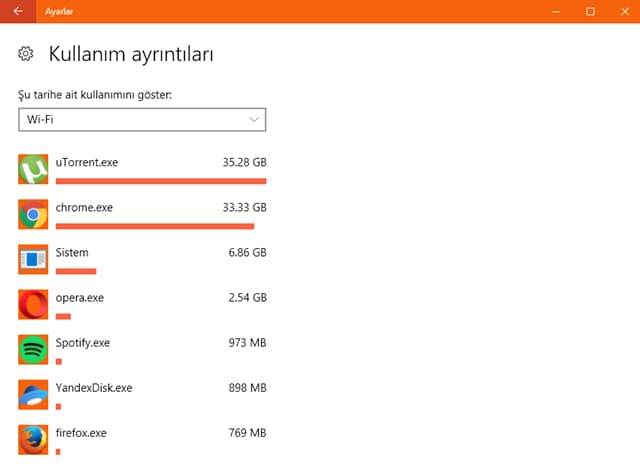Click the settings gear icon

(x=26, y=53)
